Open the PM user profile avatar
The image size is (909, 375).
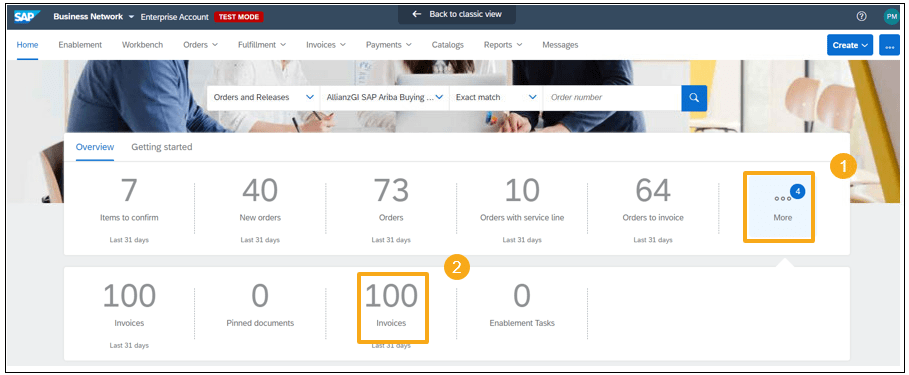pyautogui.click(x=891, y=17)
